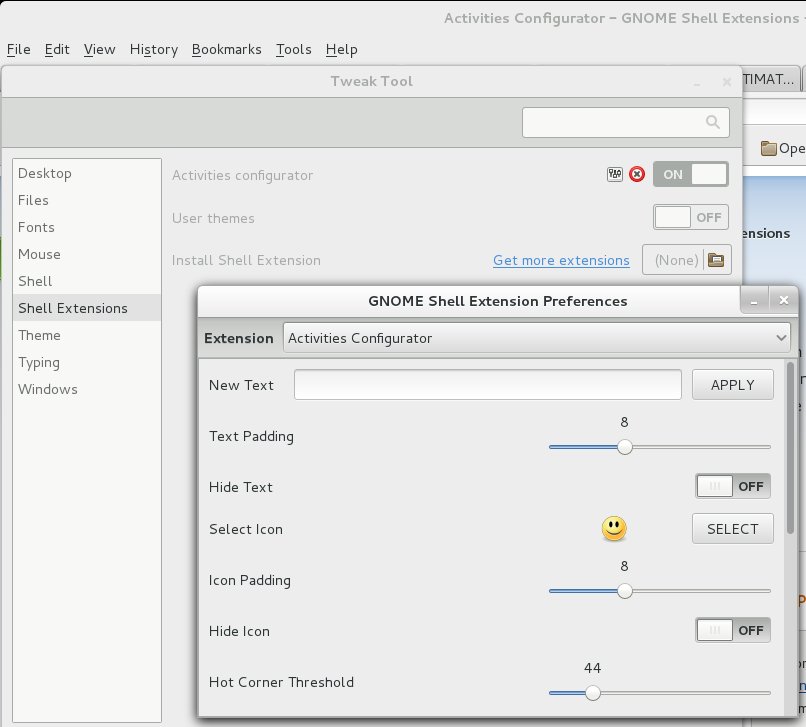The width and height of the screenshot is (806, 727).
Task: Select Theme in the sidebar
Action: 39,335
